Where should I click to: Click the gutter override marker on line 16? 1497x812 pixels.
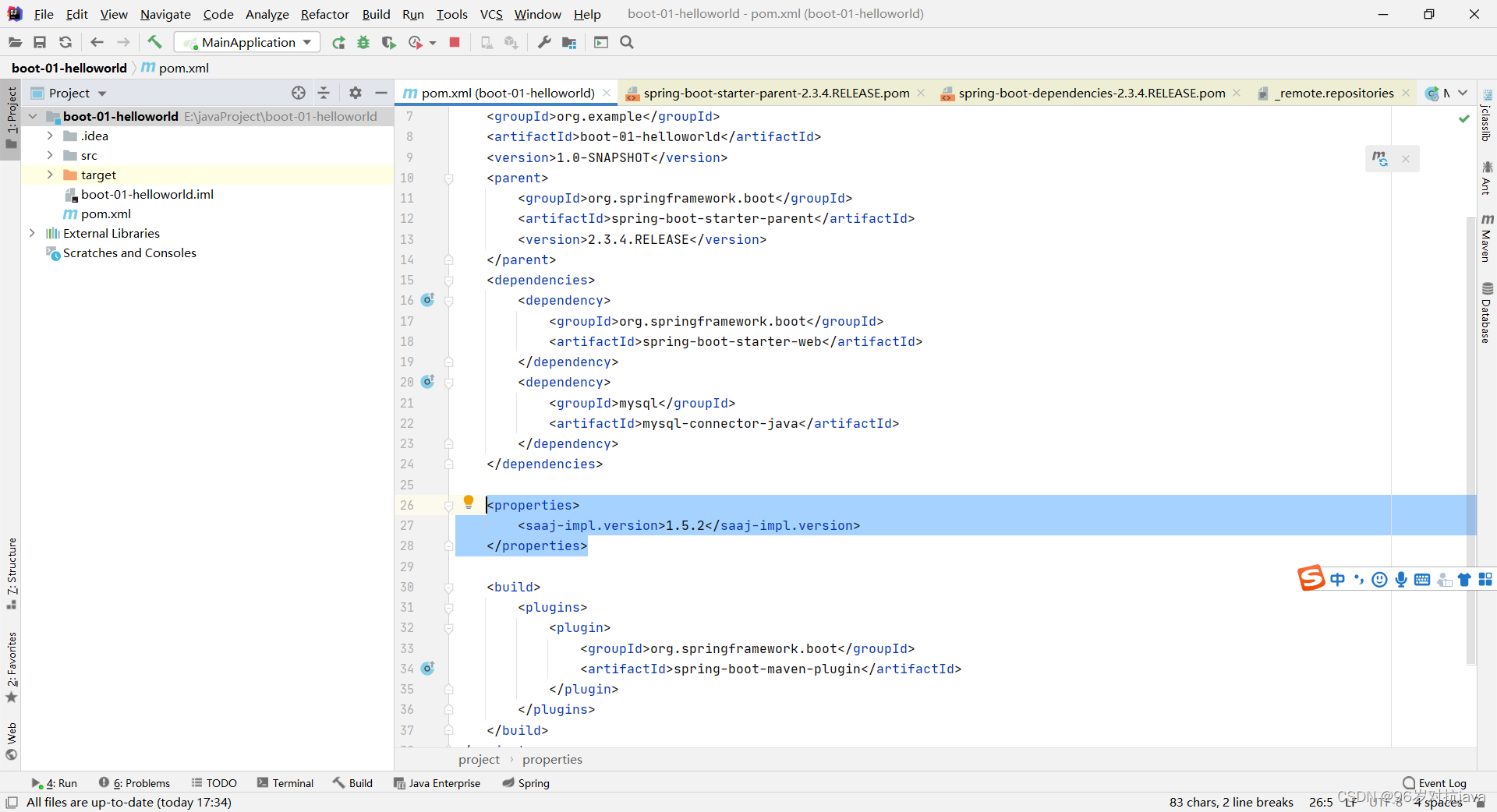(427, 300)
